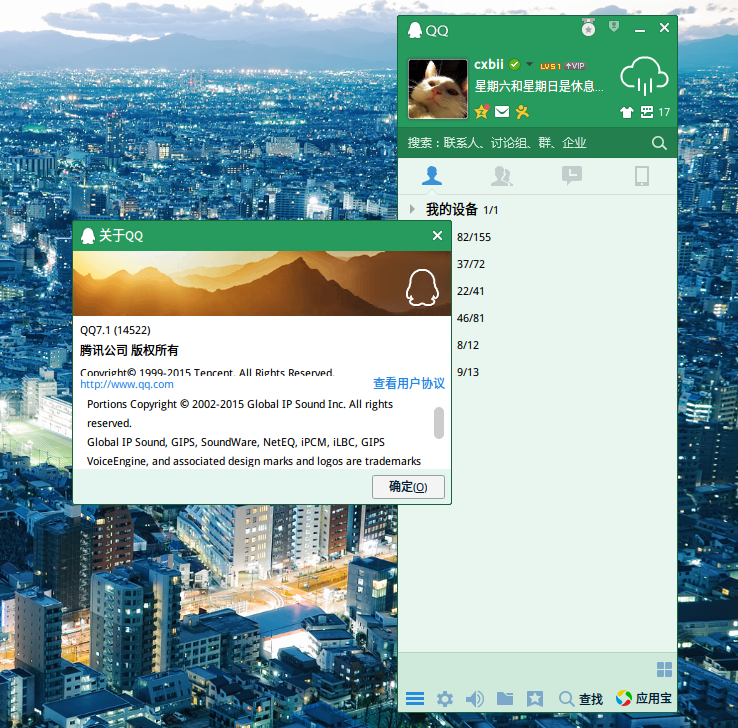Switch to the recent conversations tab
The height and width of the screenshot is (728, 738).
pyautogui.click(x=572, y=177)
